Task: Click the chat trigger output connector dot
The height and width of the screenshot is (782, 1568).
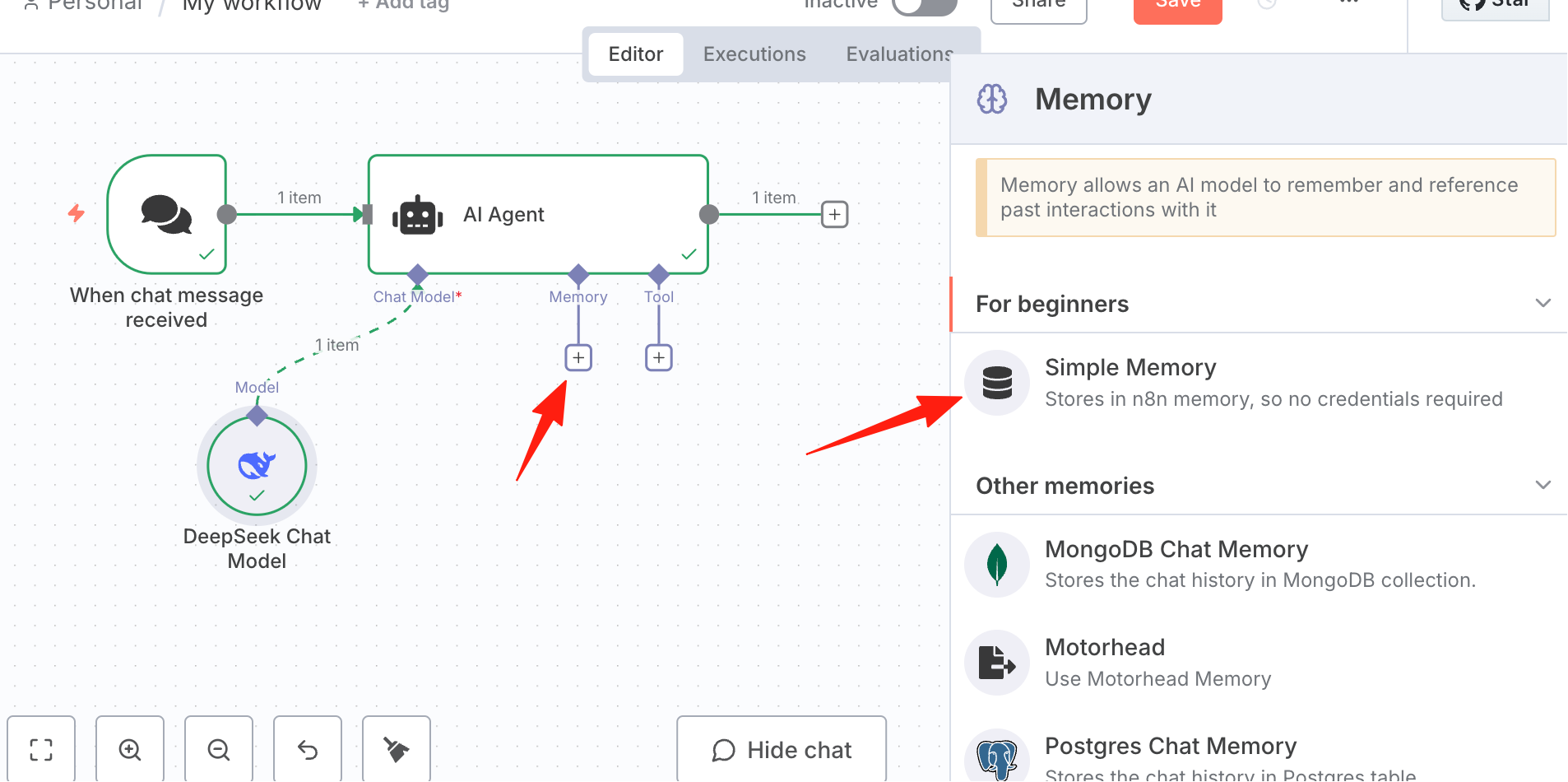Action: coord(227,215)
